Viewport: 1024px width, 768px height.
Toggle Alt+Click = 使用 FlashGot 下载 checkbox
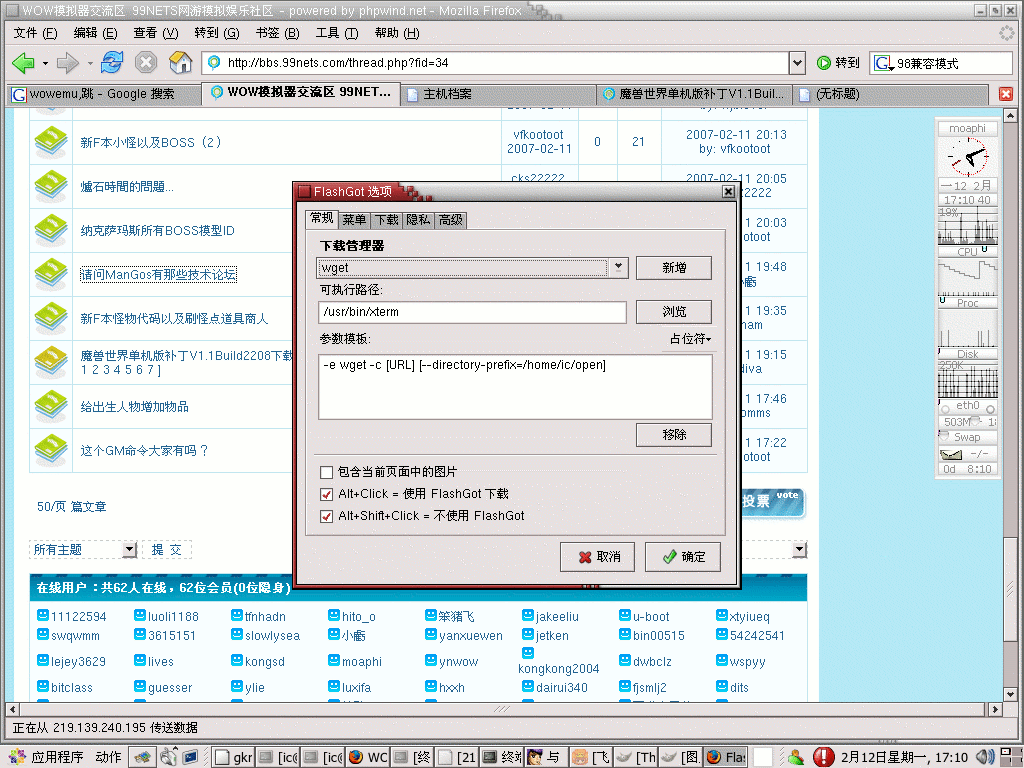click(327, 494)
